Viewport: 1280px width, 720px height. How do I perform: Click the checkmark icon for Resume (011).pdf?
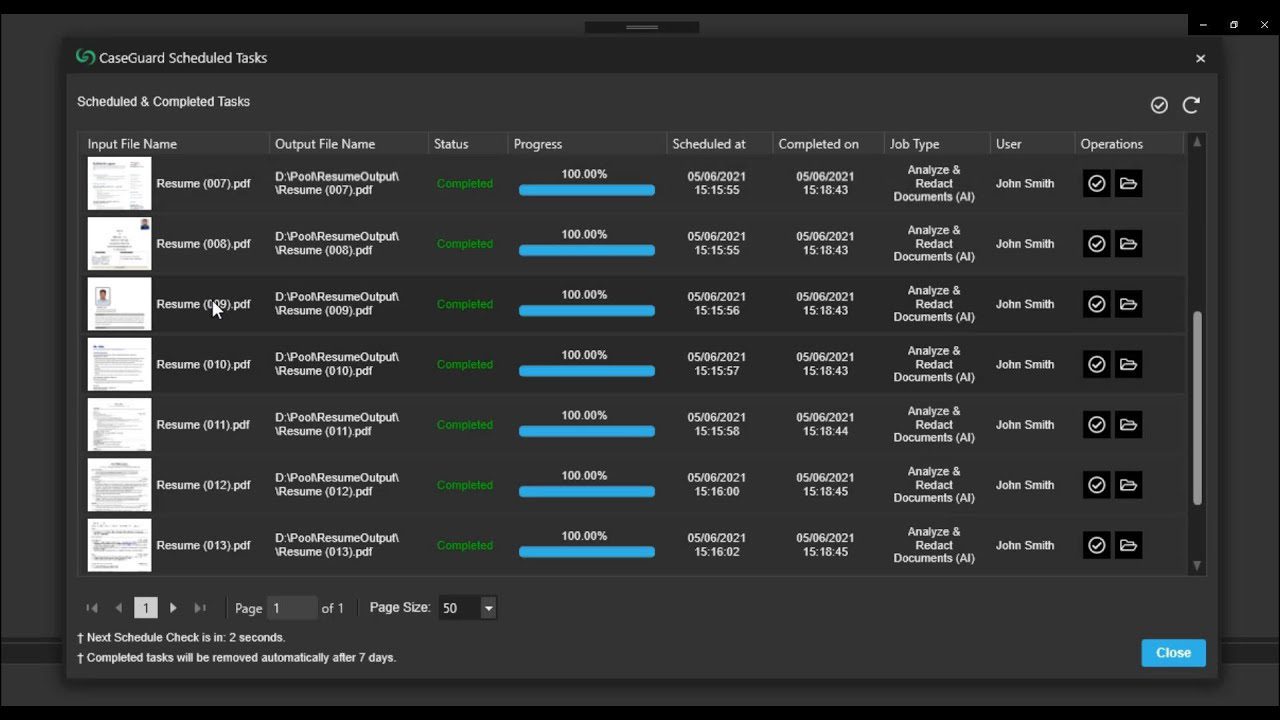1097,425
